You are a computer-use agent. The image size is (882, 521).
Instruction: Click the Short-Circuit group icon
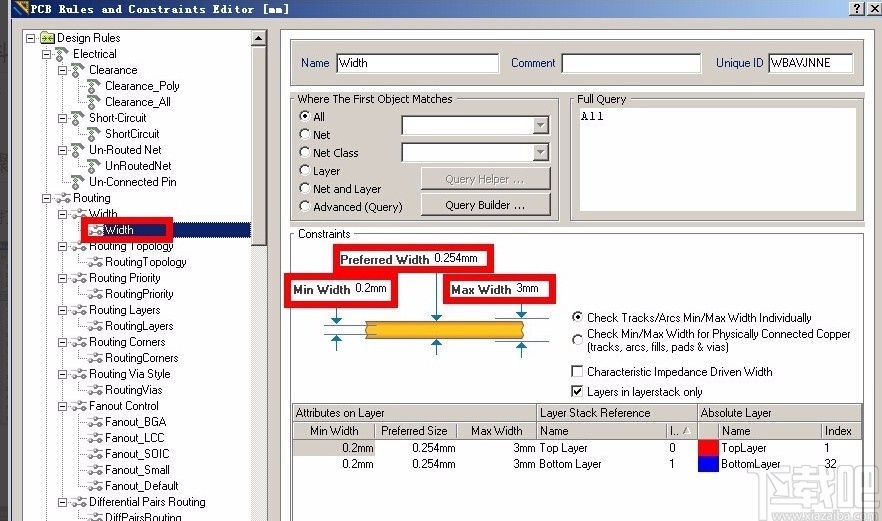[x=78, y=118]
